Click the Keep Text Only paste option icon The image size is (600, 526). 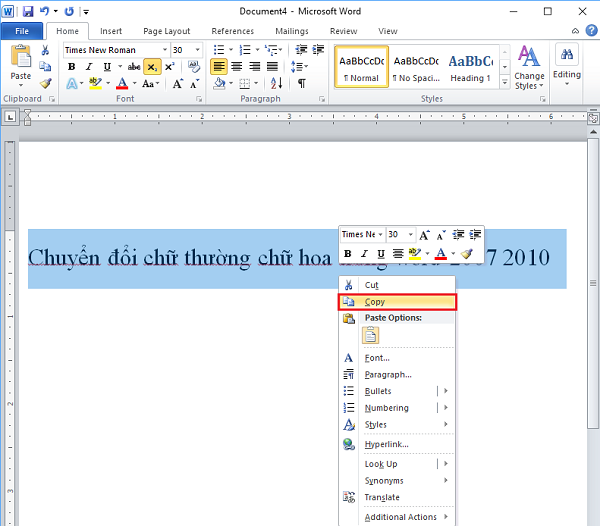[370, 335]
